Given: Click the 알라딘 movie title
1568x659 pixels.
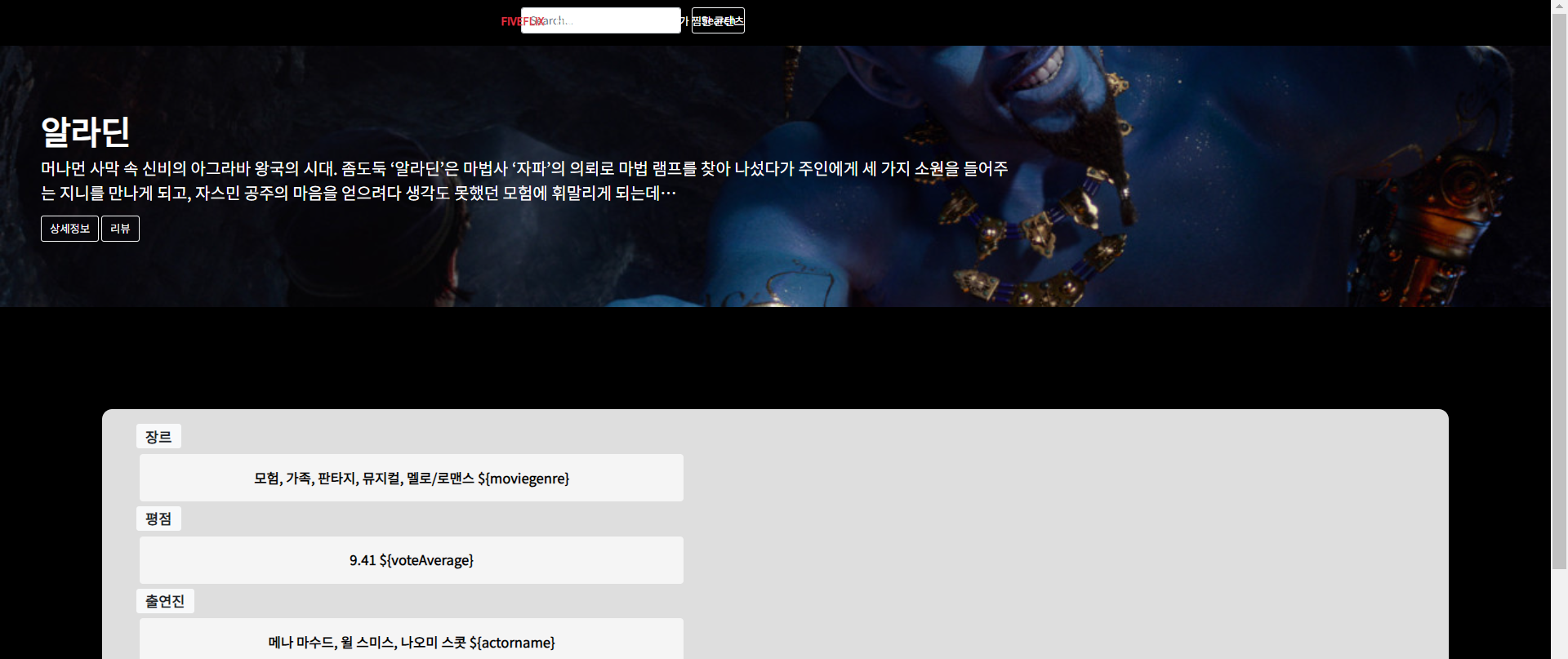Looking at the screenshot, I should click(86, 131).
